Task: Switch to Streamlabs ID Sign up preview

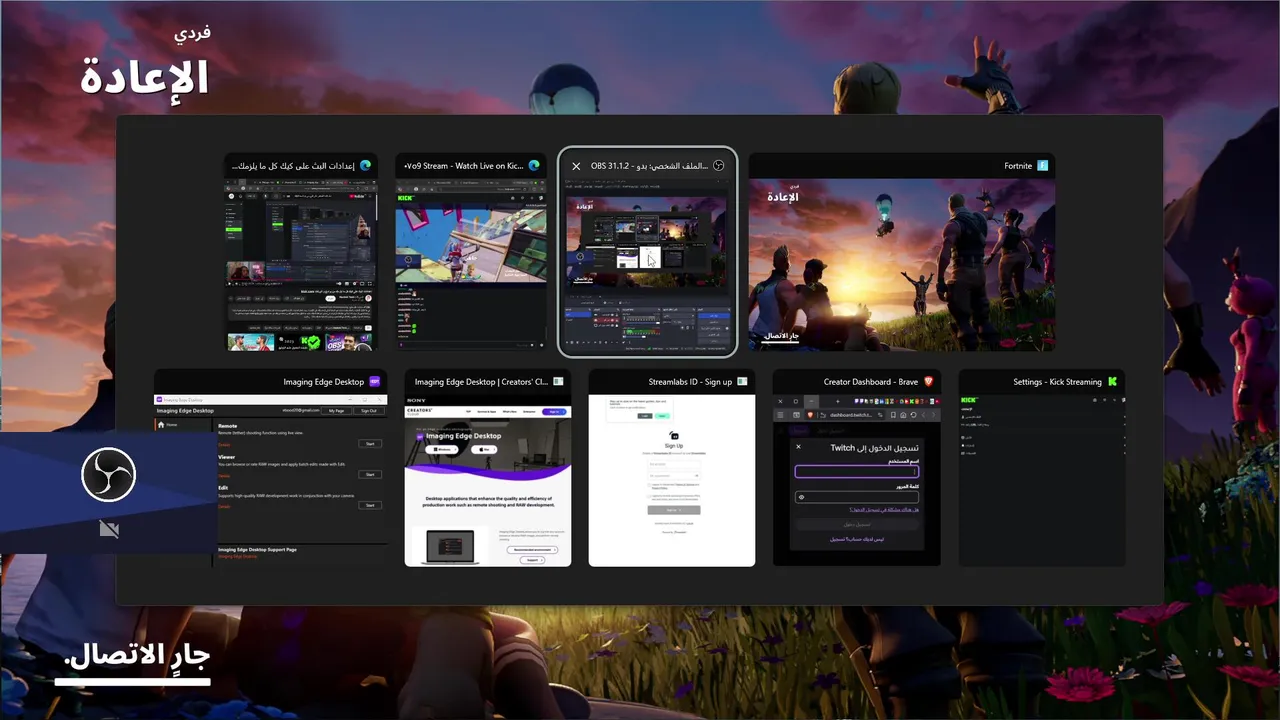Action: [672, 480]
